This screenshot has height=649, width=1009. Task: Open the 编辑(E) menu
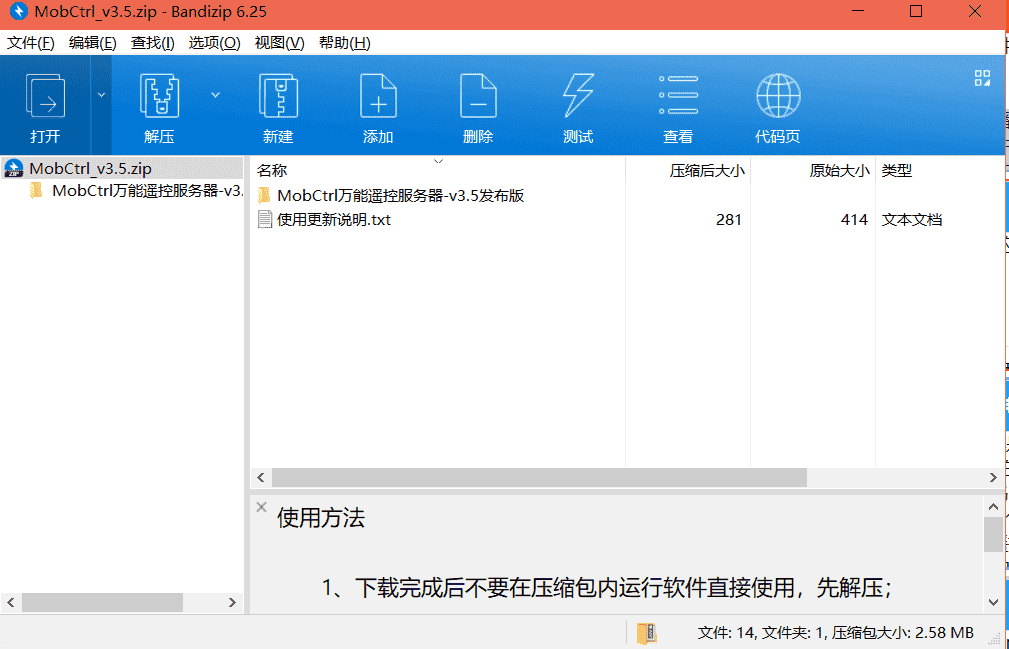coord(93,43)
